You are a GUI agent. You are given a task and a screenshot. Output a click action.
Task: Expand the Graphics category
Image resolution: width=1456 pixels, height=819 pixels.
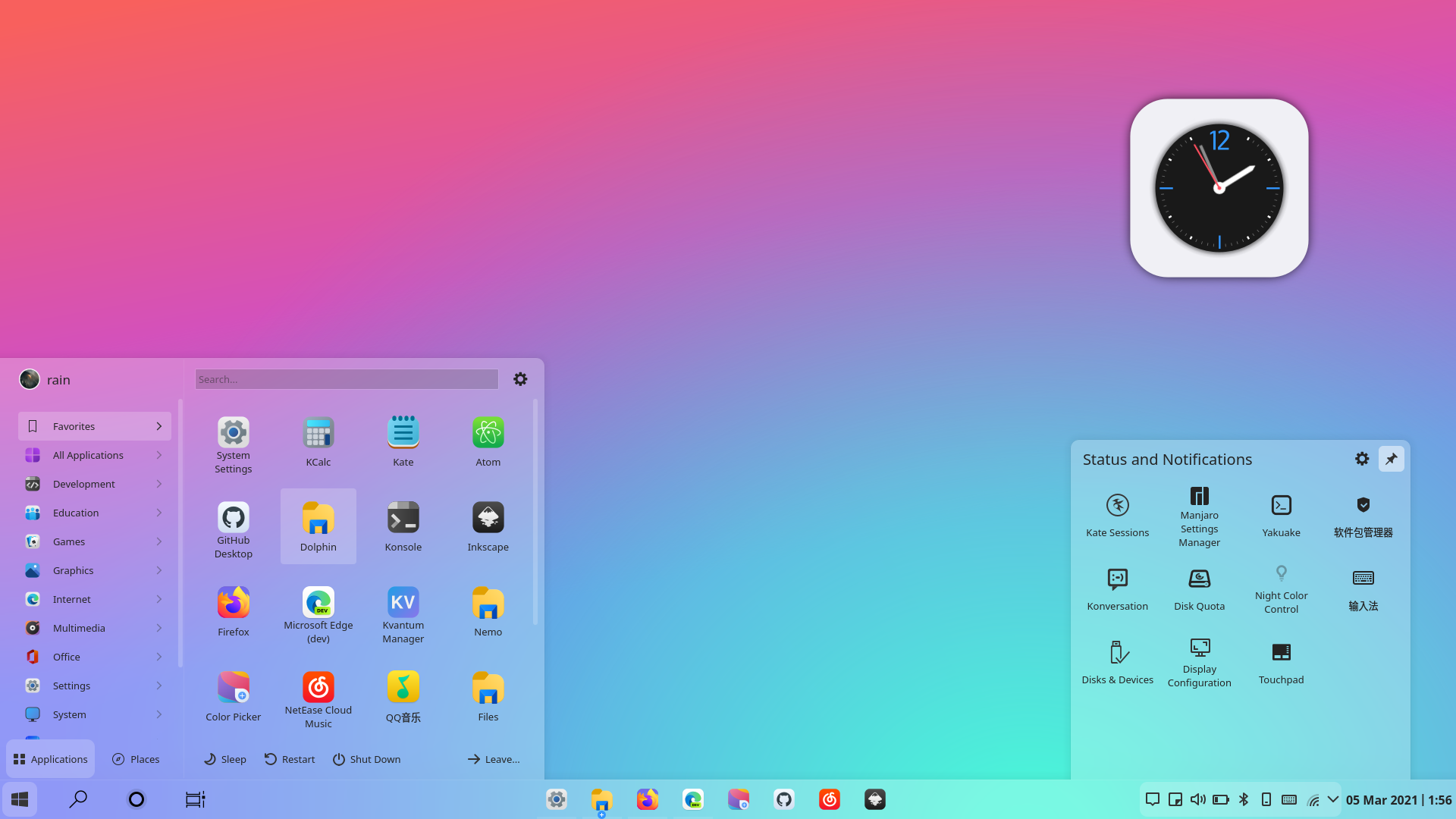coord(95,570)
